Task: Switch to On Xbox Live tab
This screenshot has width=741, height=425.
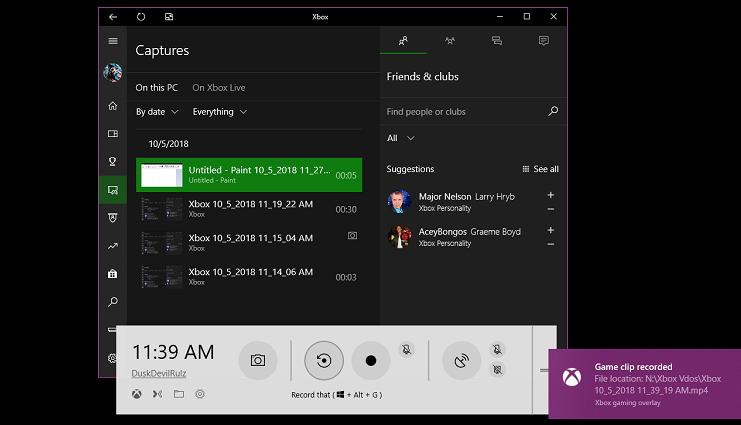Action: click(219, 88)
